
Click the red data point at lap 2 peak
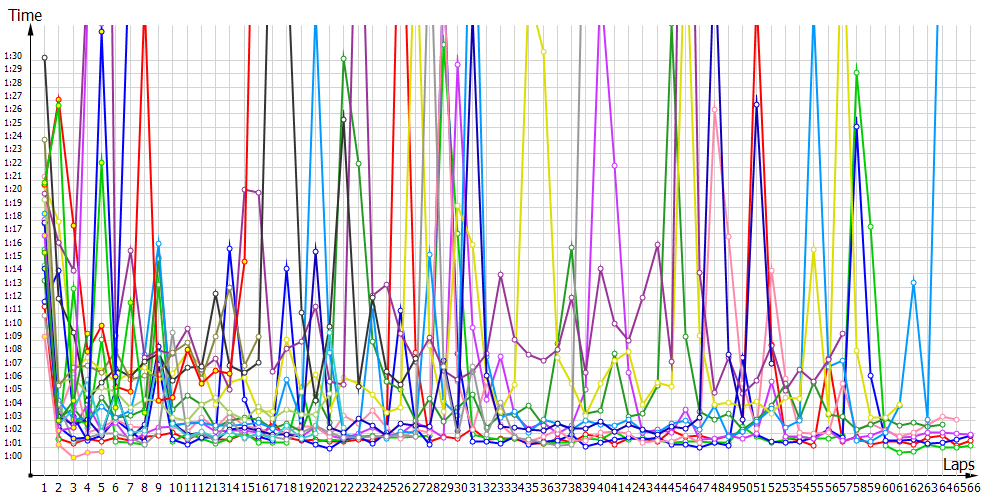click(59, 99)
